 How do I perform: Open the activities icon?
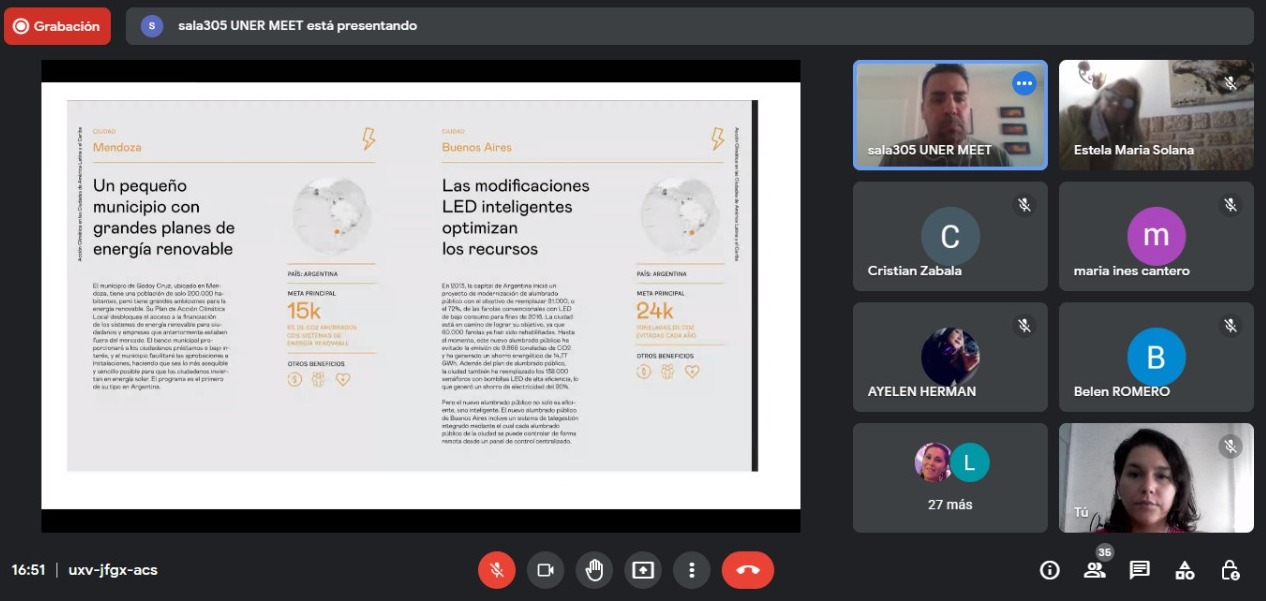point(1185,570)
